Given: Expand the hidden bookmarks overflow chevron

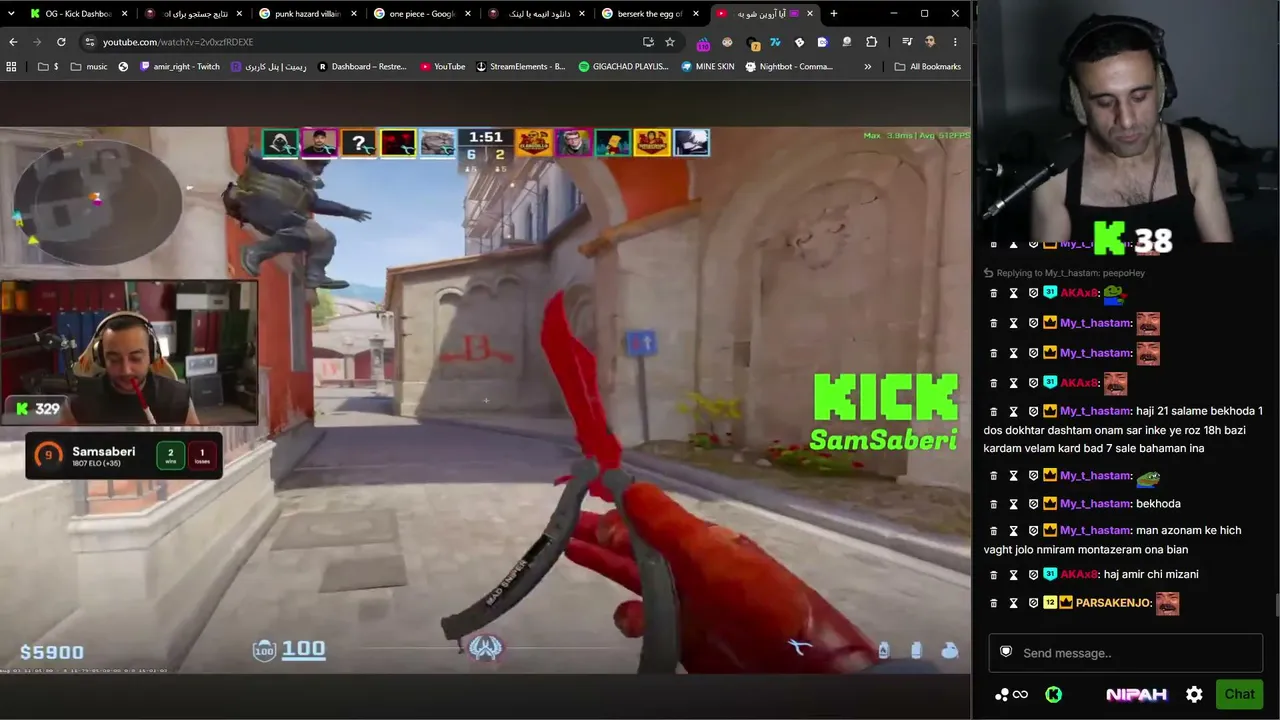Looking at the screenshot, I should (867, 67).
